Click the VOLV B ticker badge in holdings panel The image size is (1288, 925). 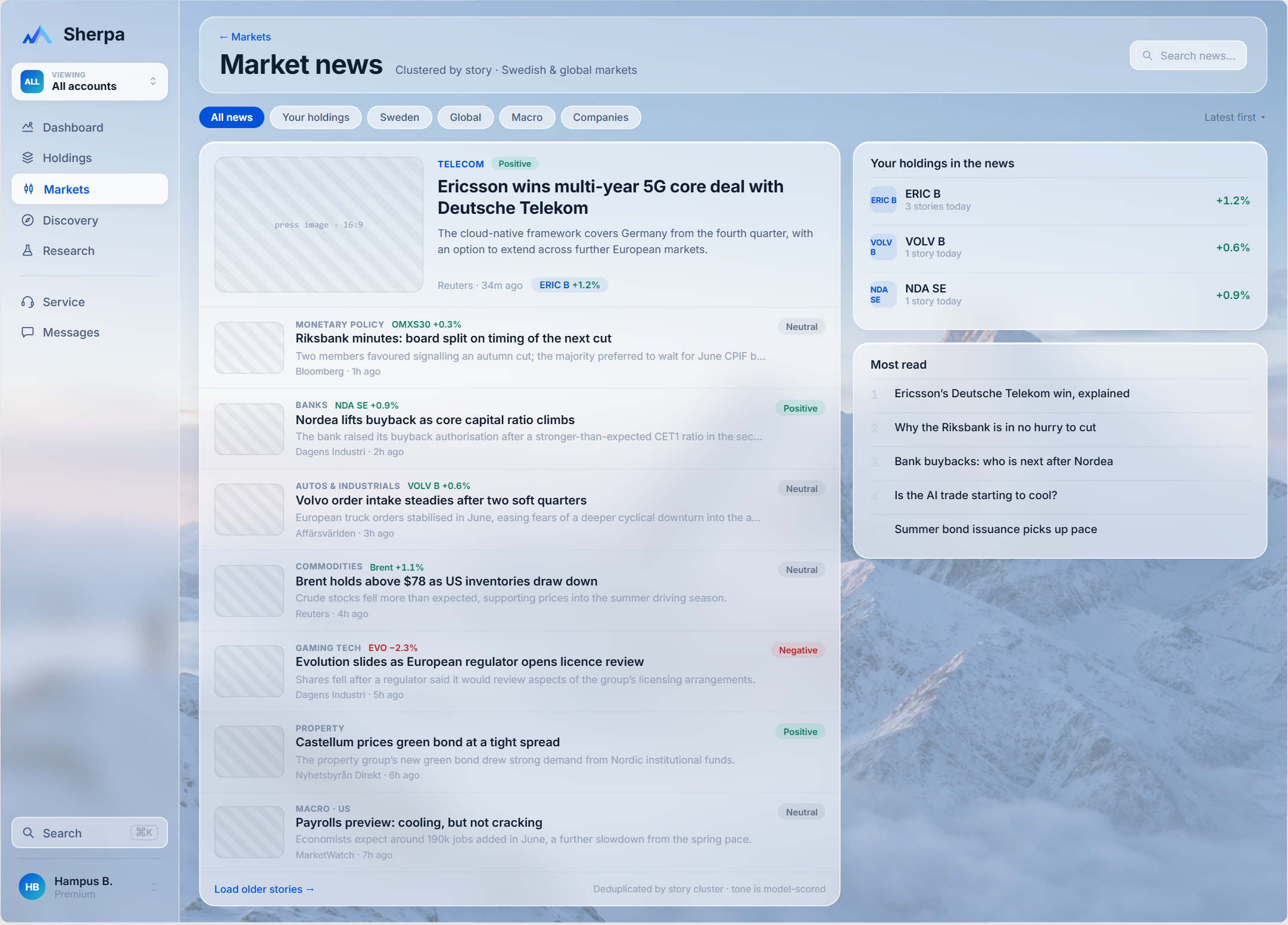click(883, 247)
